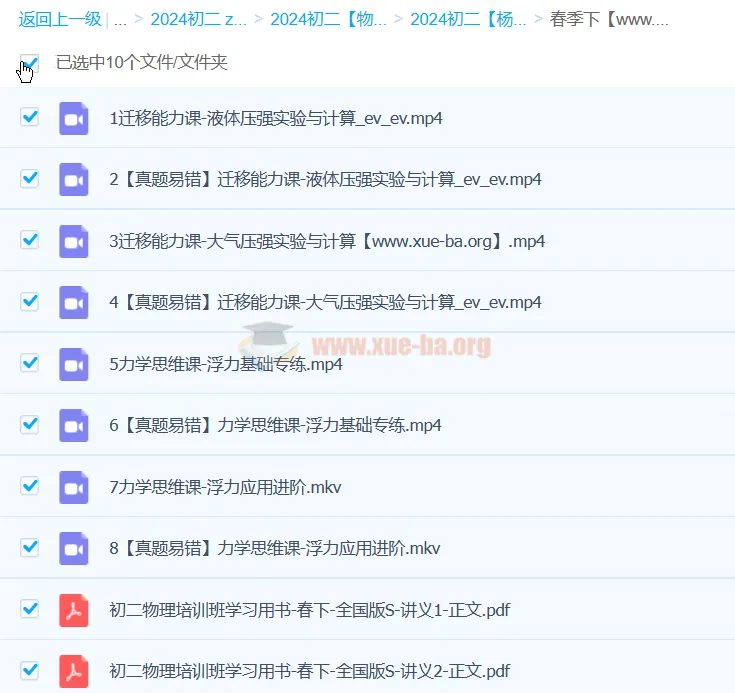Viewport: 735px width, 693px height.
Task: Navigate to the "2024初二 z..." breadcrumb folder
Action: pyautogui.click(x=198, y=19)
